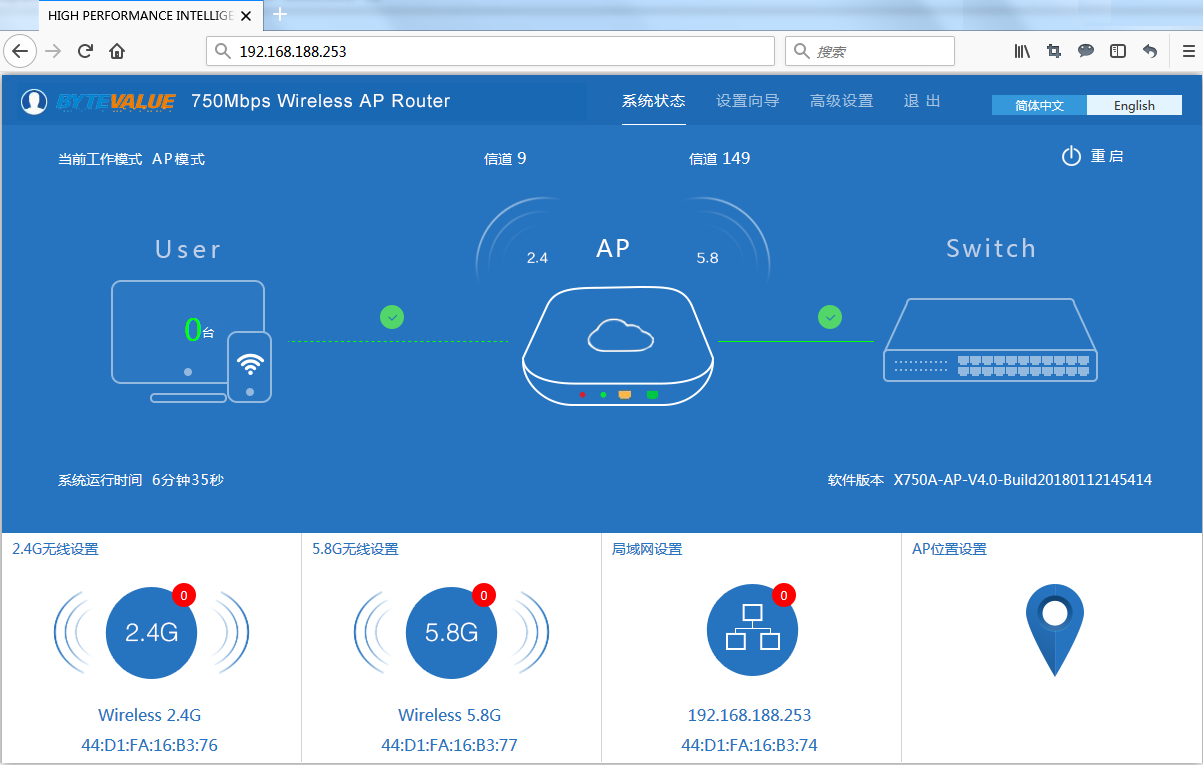Click 退出 to log out
This screenshot has width=1203, height=765.
point(922,101)
